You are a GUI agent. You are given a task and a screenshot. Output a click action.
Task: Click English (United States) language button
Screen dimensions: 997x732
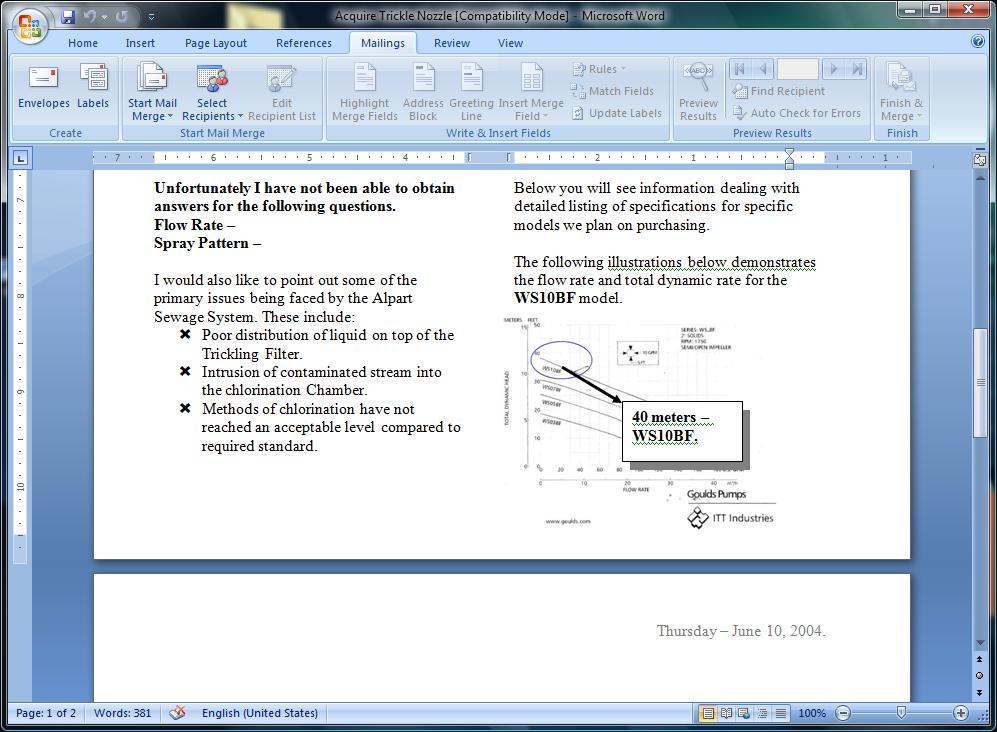[x=259, y=713]
